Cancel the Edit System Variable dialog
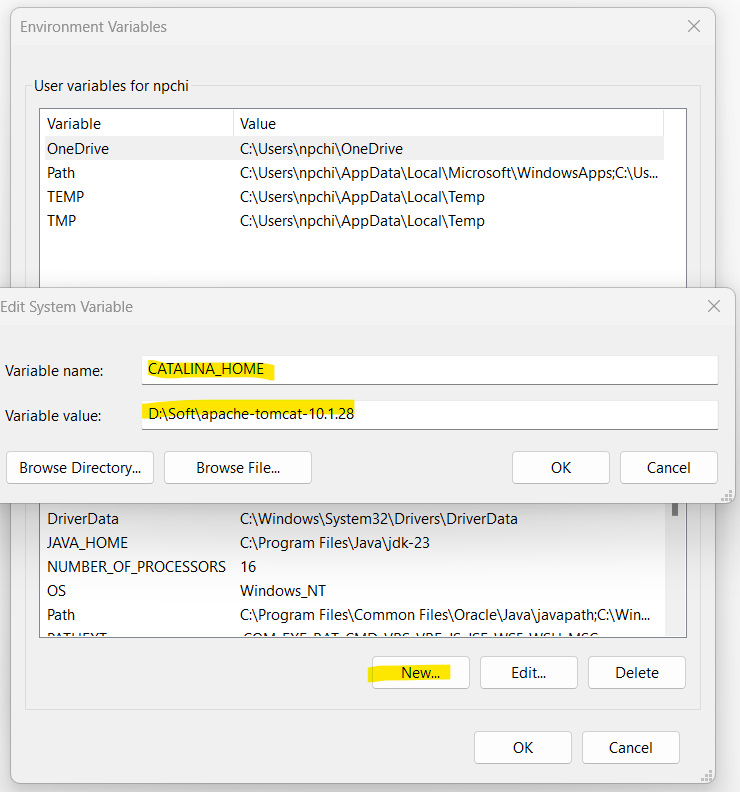Viewport: 740px width, 792px height. 668,467
